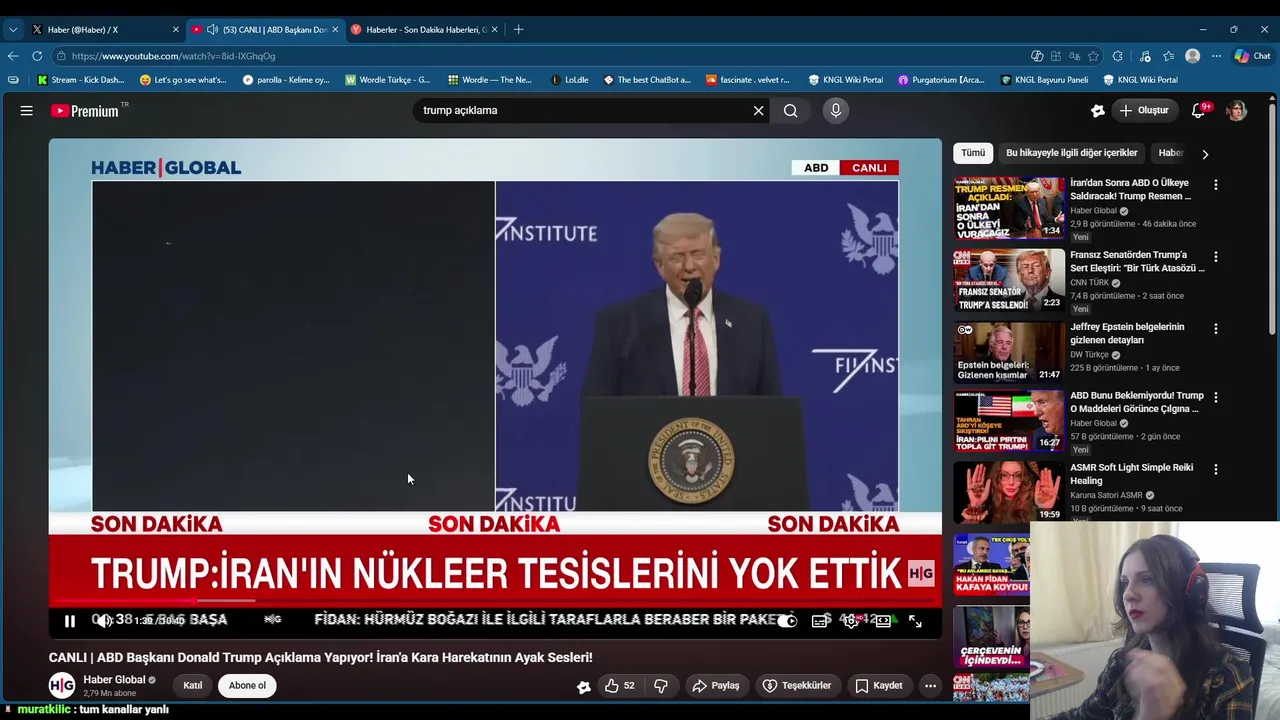Subscribe with the 'Abone ol' button
Viewport: 1280px width, 720px height.
click(x=247, y=686)
